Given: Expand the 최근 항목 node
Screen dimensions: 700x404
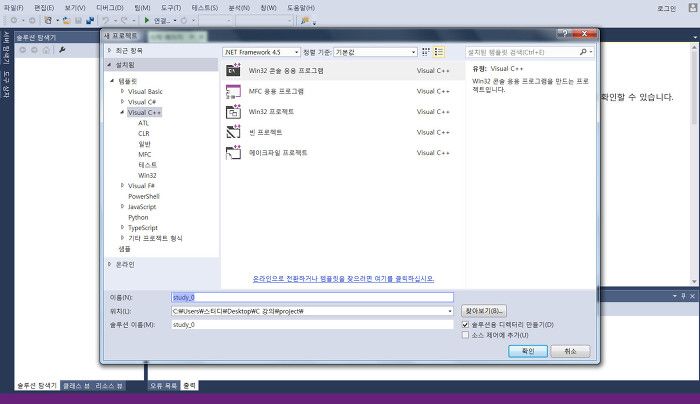Looking at the screenshot, I should click(109, 50).
